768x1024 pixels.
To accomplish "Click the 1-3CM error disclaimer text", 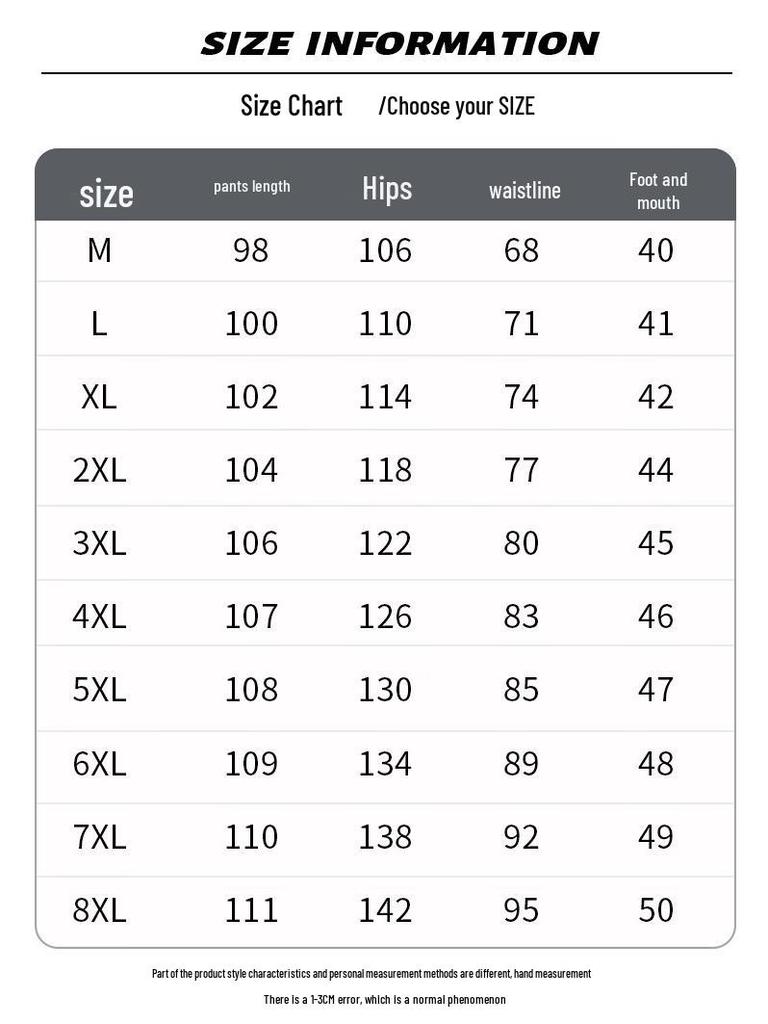I will [x=385, y=999].
